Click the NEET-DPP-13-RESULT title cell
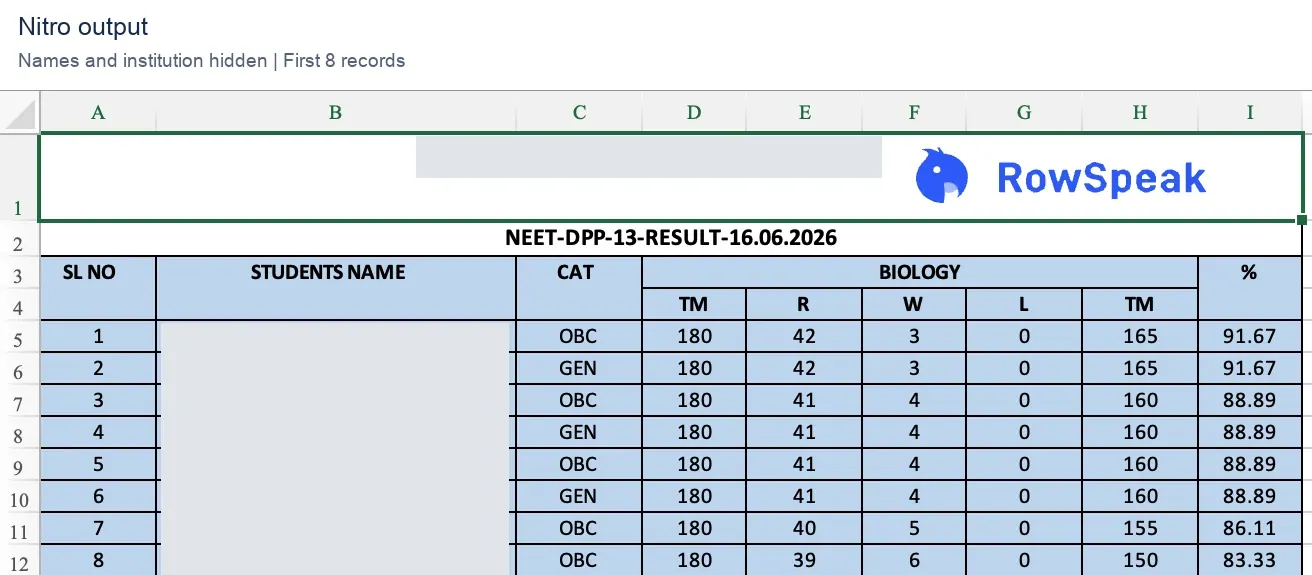Image resolution: width=1312 pixels, height=575 pixels. click(x=671, y=239)
